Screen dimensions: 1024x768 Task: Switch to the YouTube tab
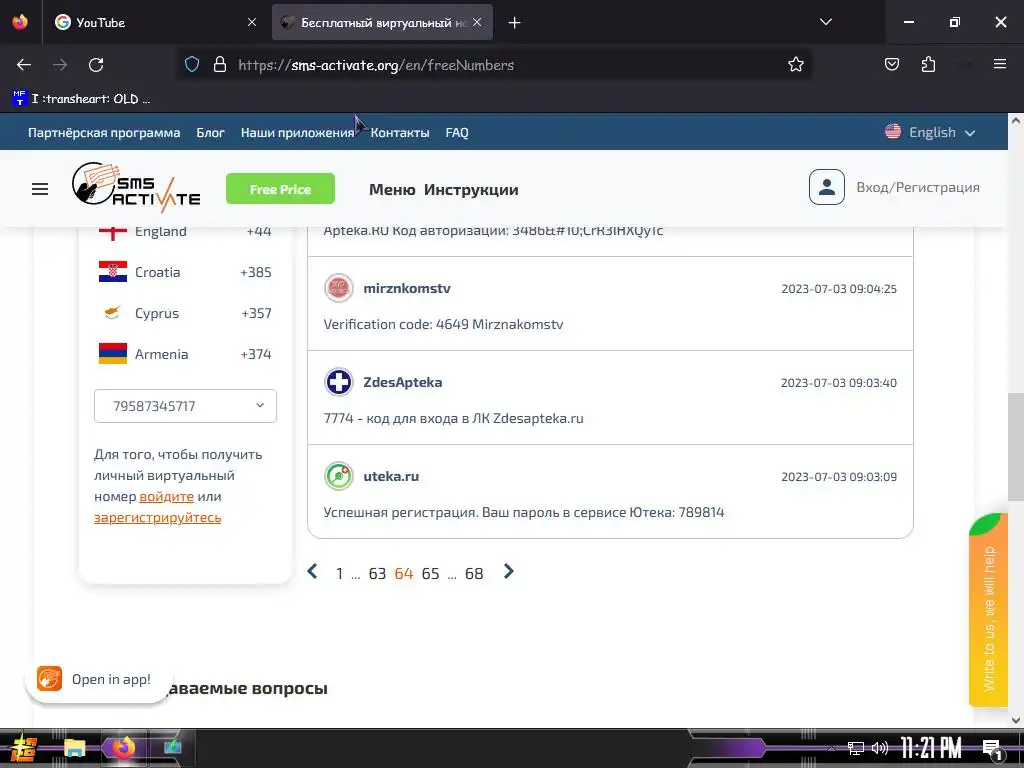click(157, 22)
